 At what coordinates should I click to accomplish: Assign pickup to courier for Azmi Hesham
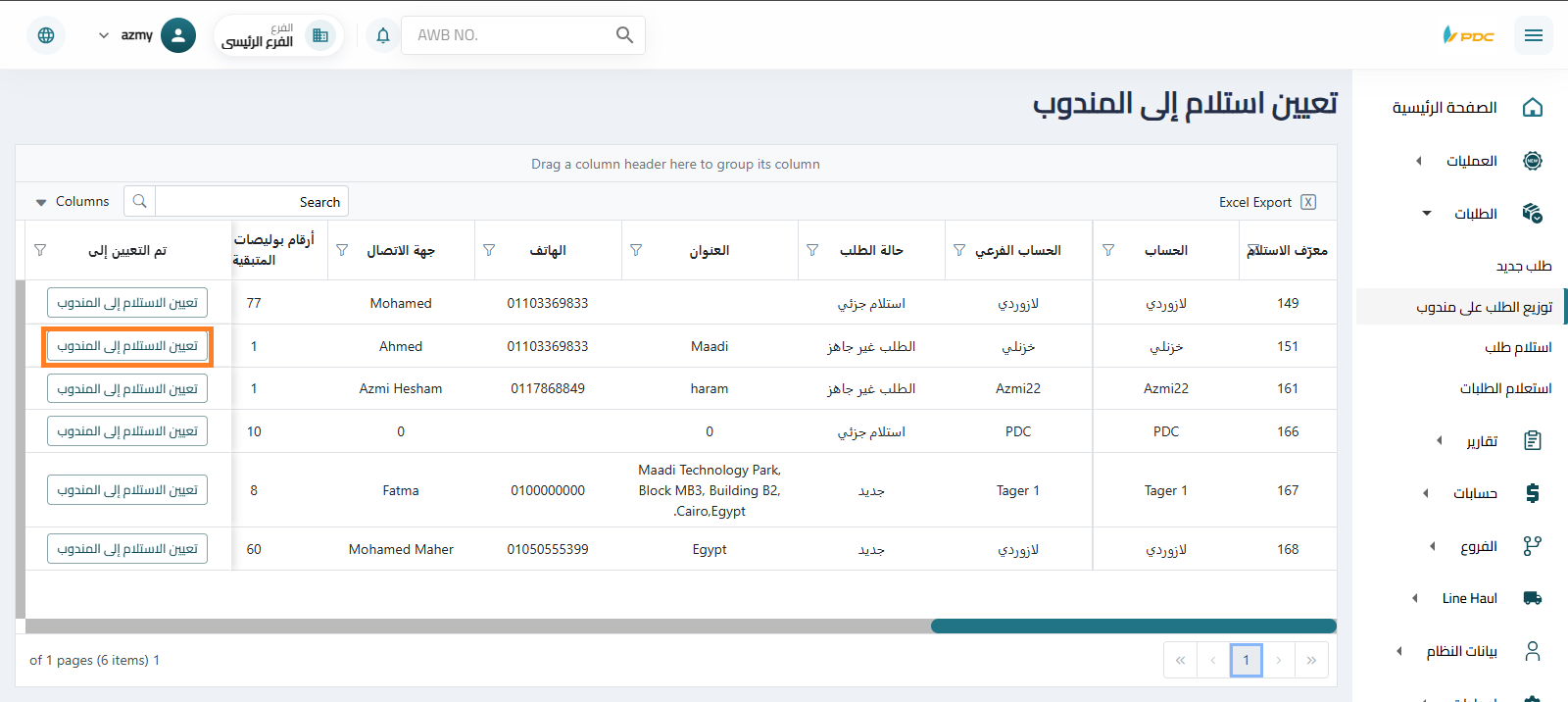pos(127,389)
